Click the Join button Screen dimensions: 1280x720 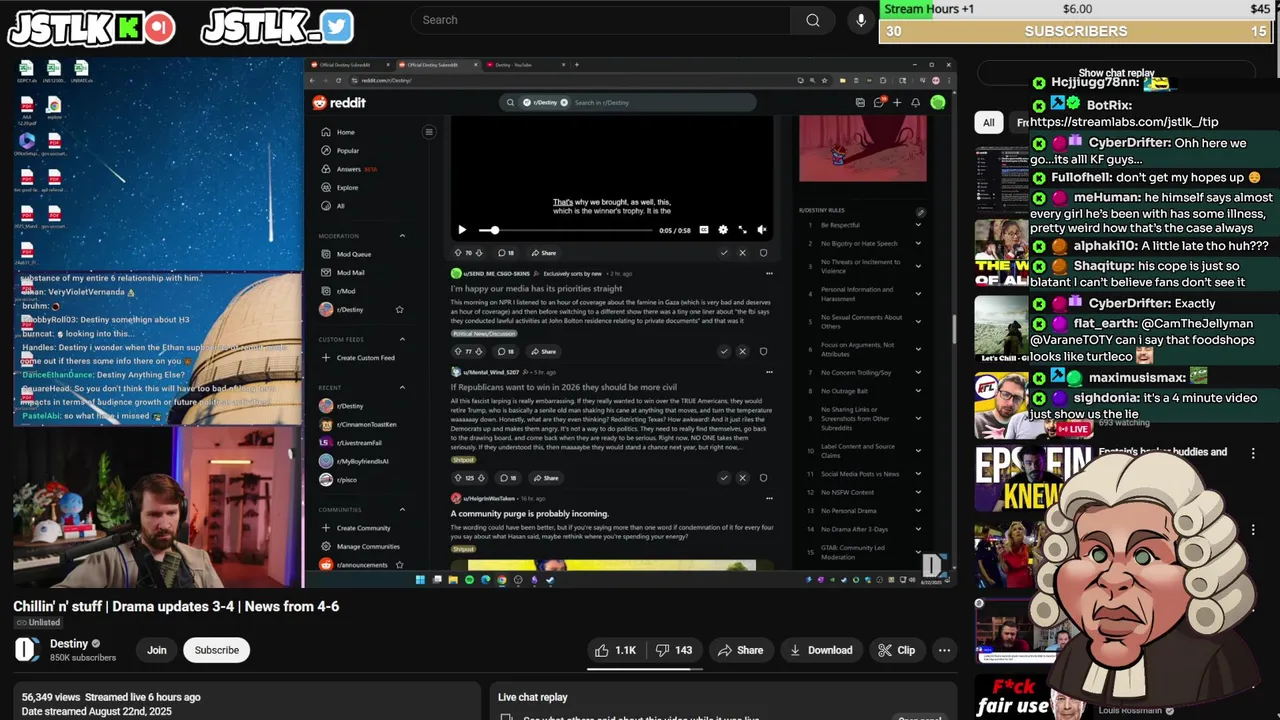coord(157,650)
